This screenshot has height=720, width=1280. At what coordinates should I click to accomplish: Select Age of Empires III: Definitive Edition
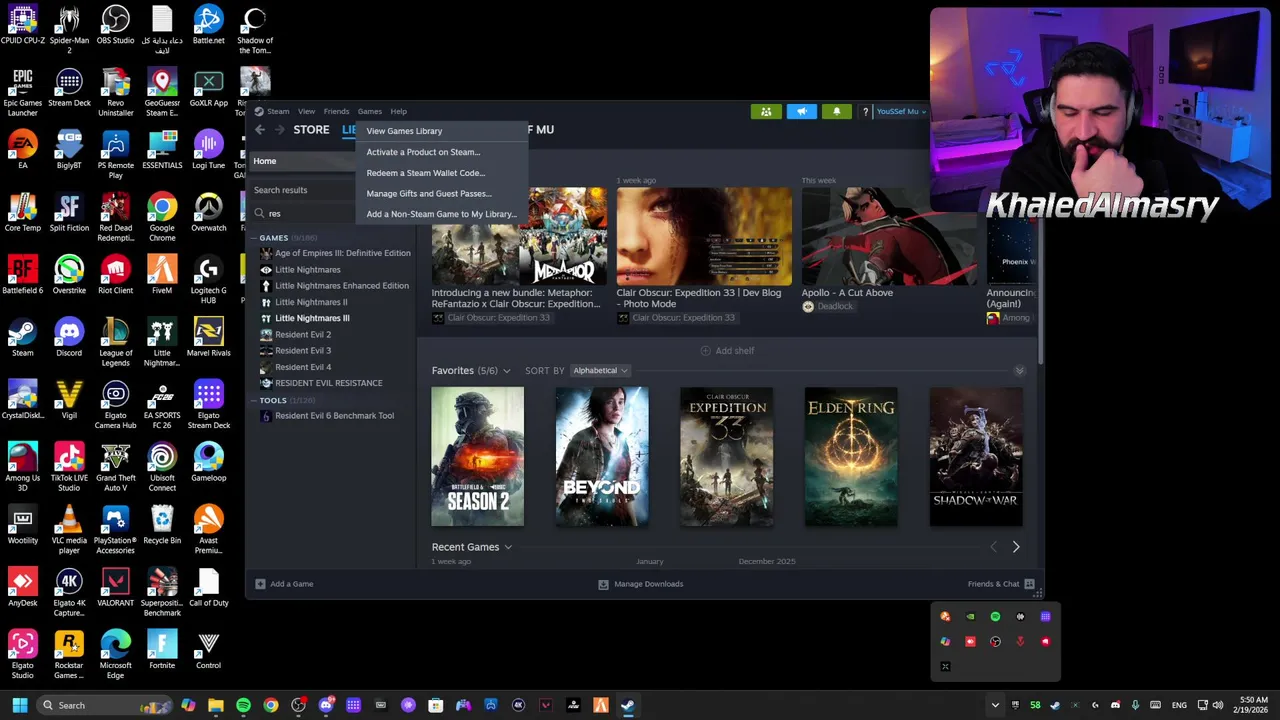pyautogui.click(x=342, y=253)
